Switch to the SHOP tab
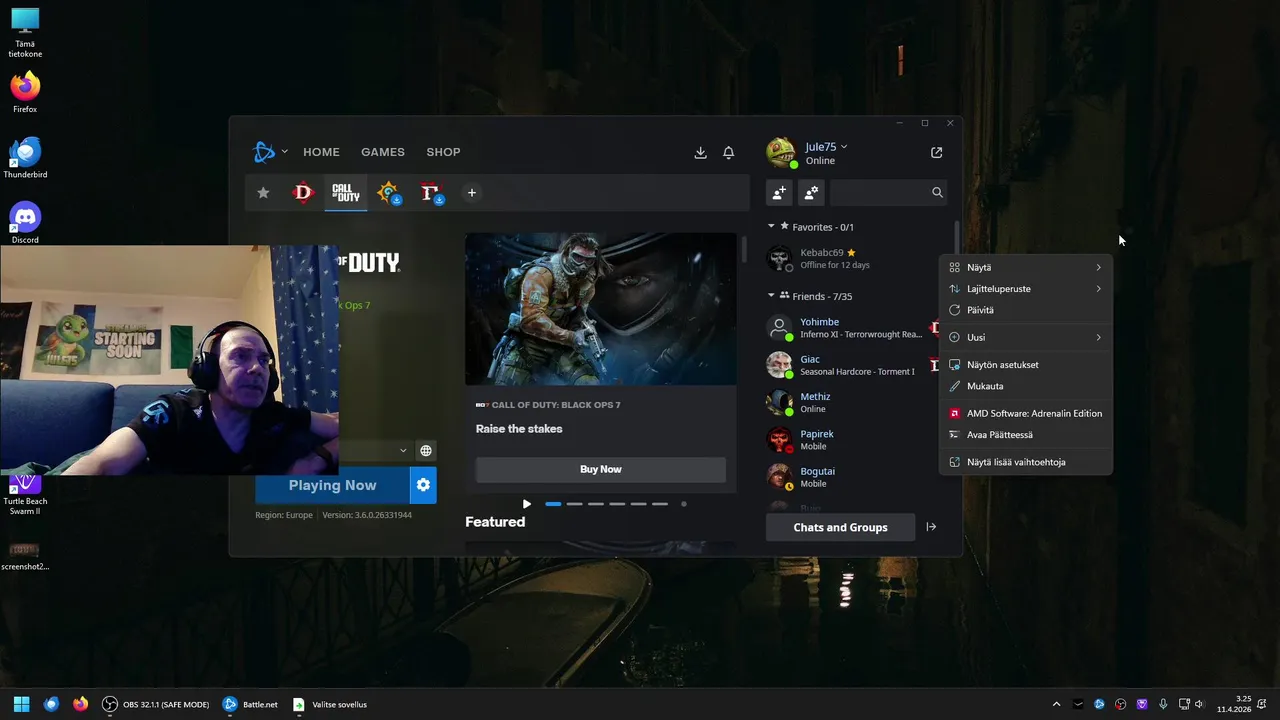The width and height of the screenshot is (1280, 720). coord(443,152)
